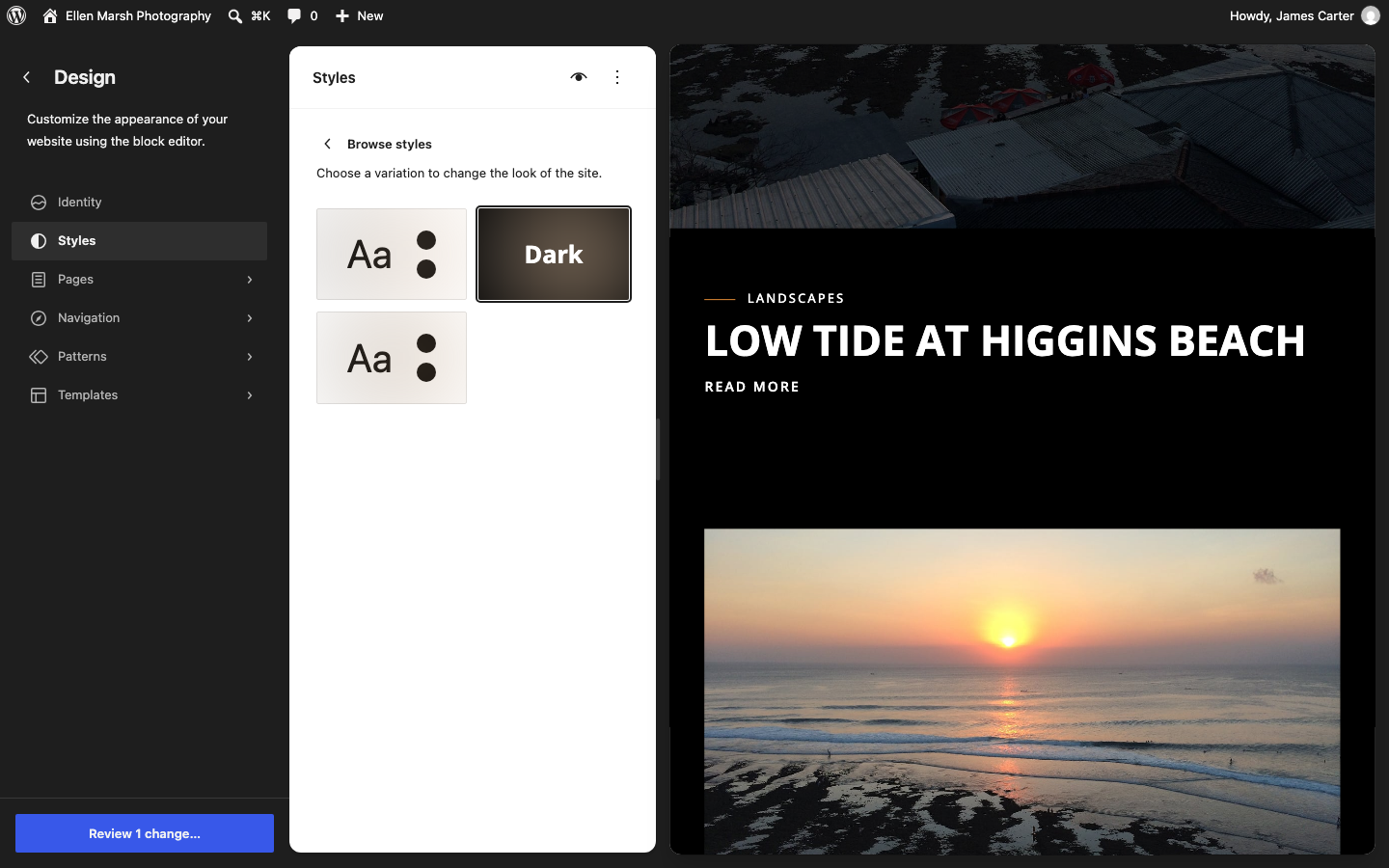Click the Pages document icon
Viewport: 1389px width, 868px height.
(x=39, y=280)
